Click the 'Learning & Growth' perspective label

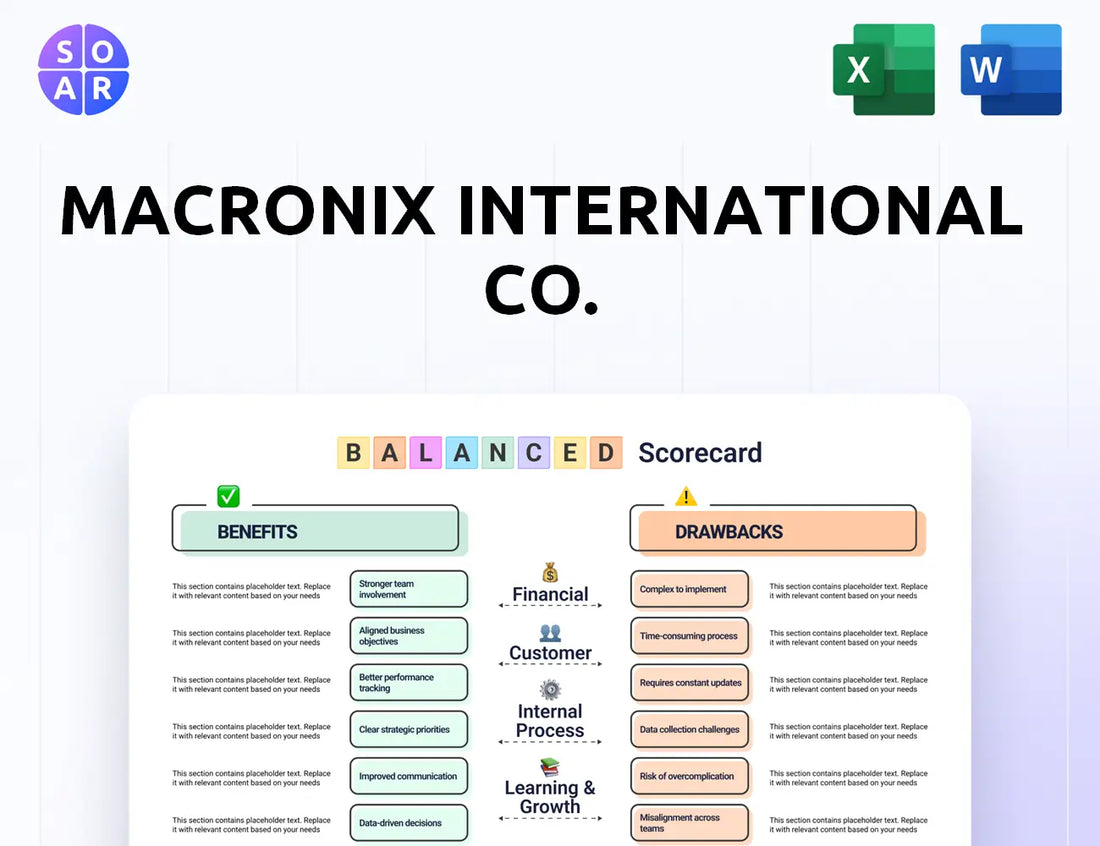click(x=550, y=798)
